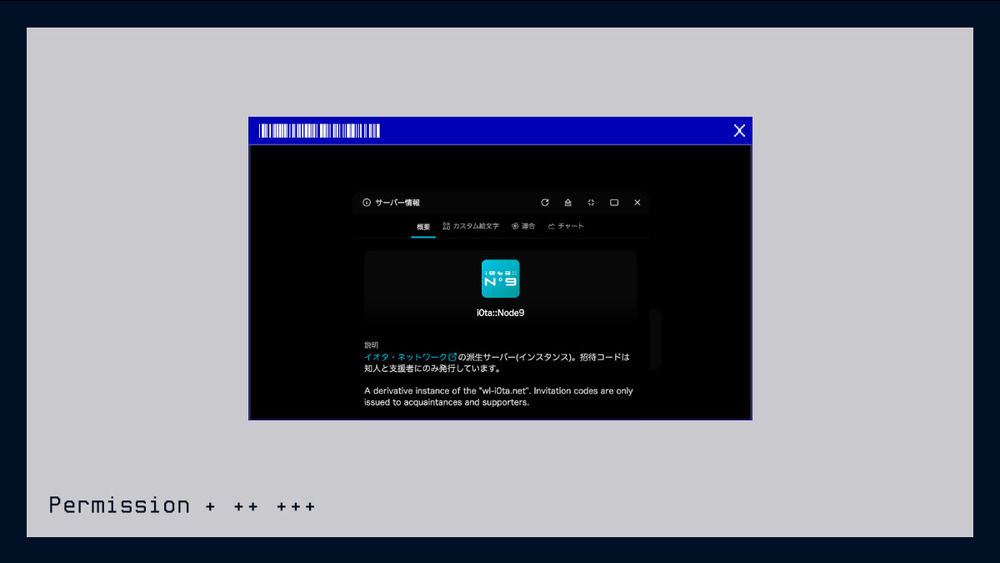This screenshot has height=563, width=1000.
Task: Select the triple plus permission level
Action: [x=296, y=507]
